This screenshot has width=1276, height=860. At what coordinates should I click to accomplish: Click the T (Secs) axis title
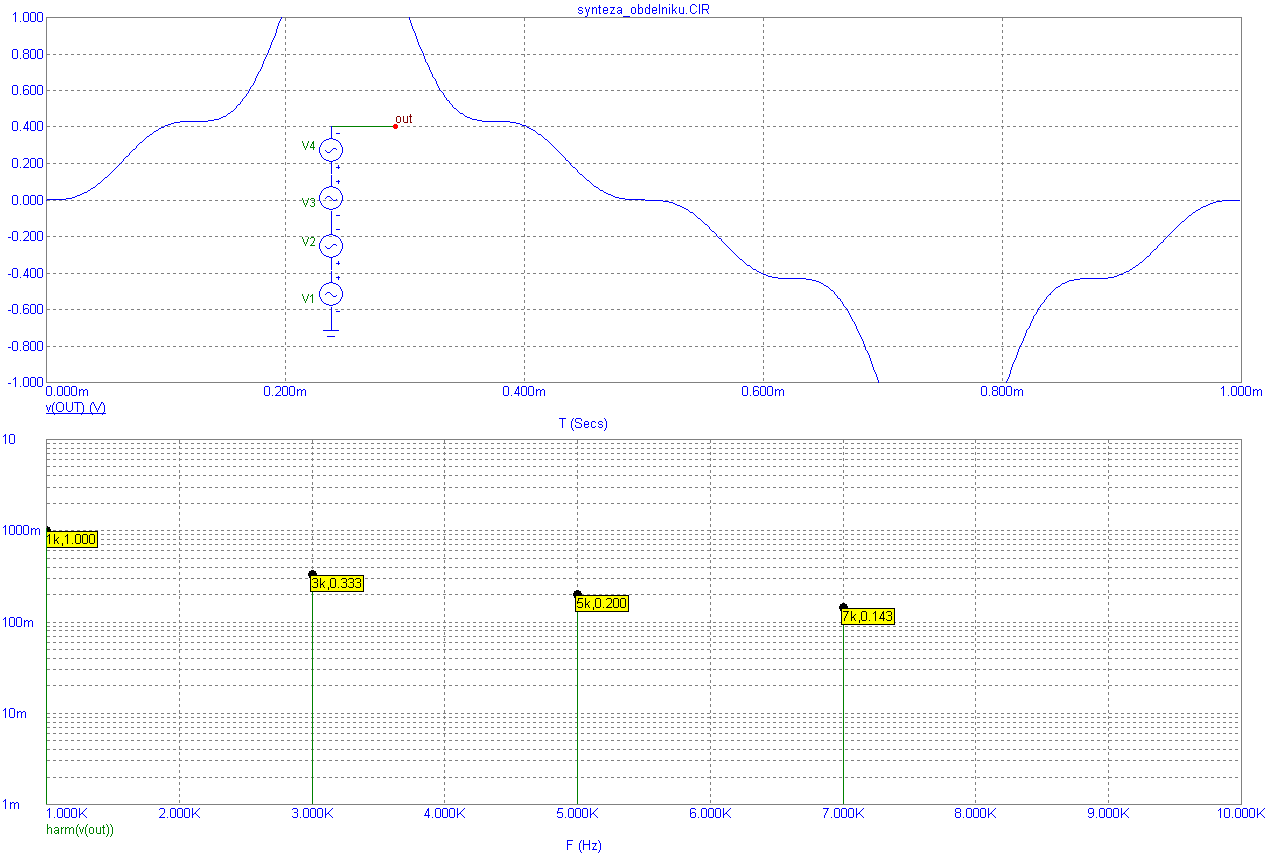coord(583,423)
